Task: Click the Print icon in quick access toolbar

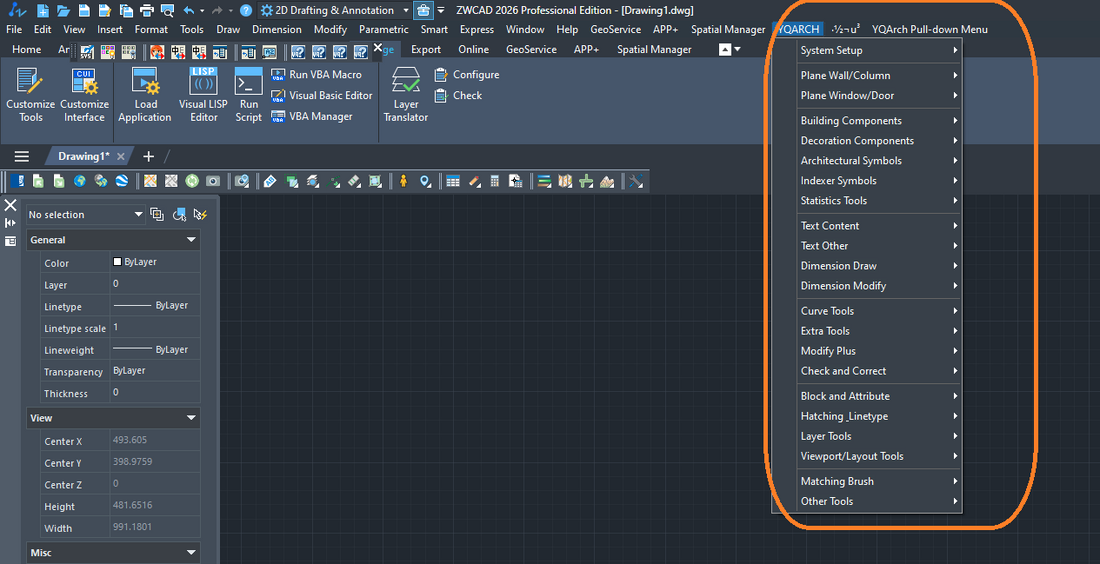Action: pos(146,10)
